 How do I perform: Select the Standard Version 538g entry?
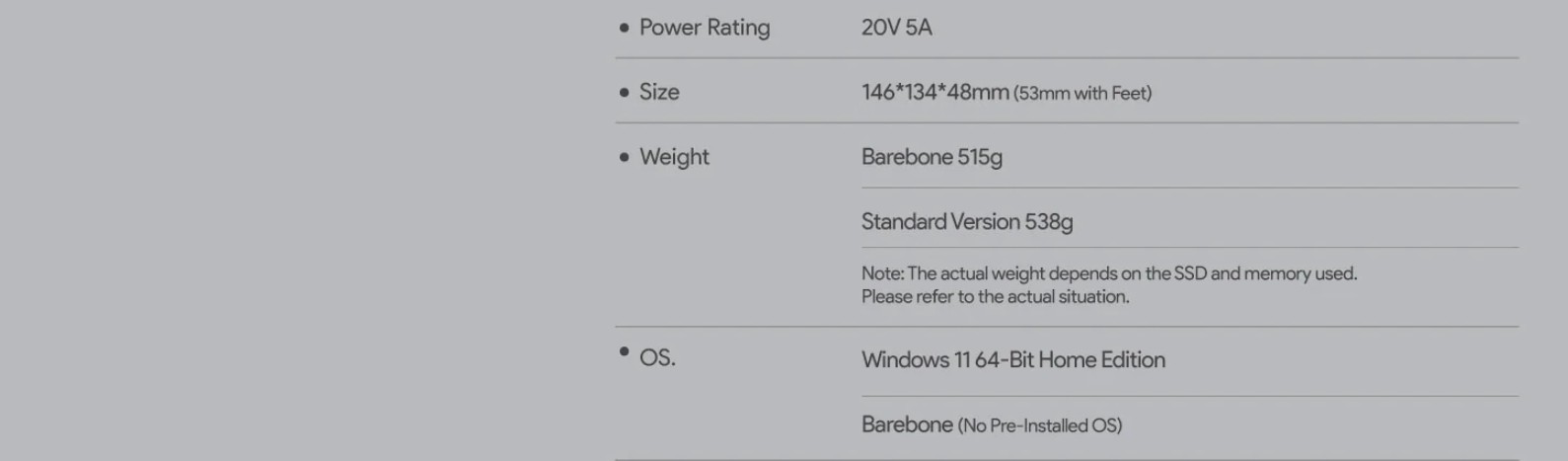tap(966, 222)
